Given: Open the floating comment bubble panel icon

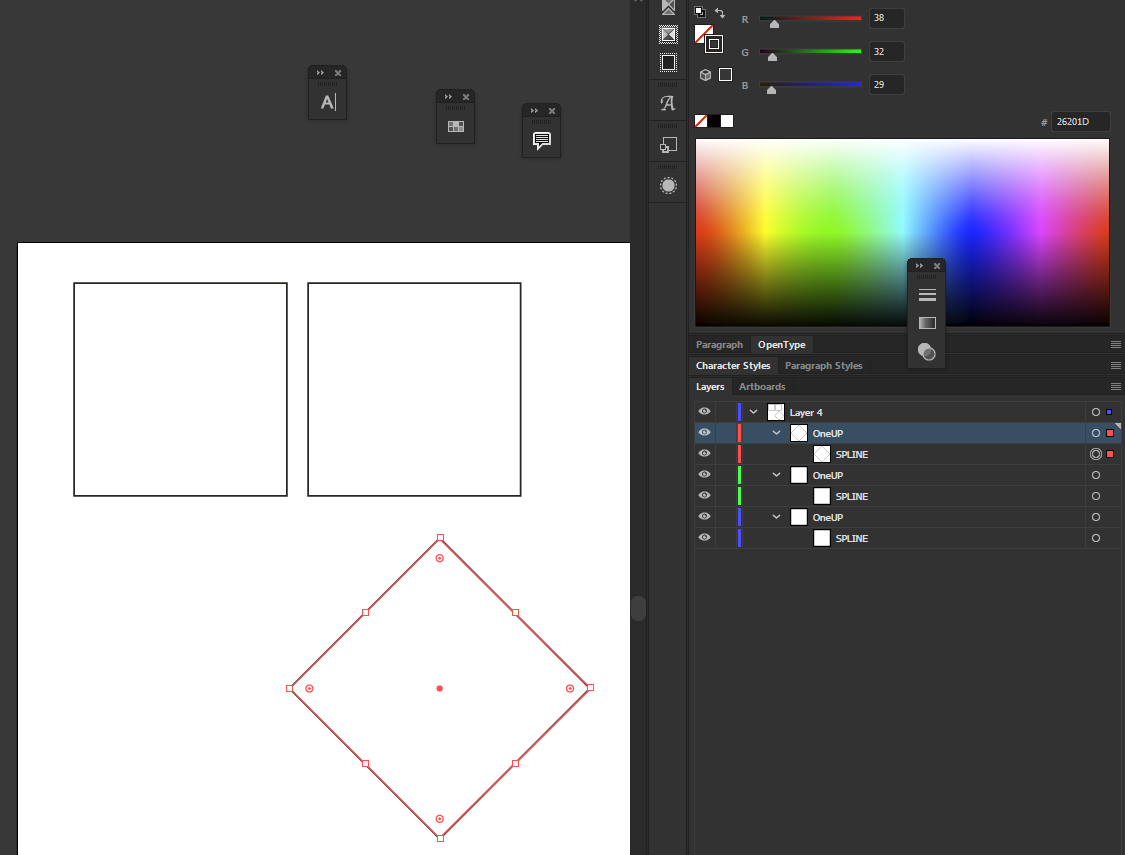Looking at the screenshot, I should (542, 140).
